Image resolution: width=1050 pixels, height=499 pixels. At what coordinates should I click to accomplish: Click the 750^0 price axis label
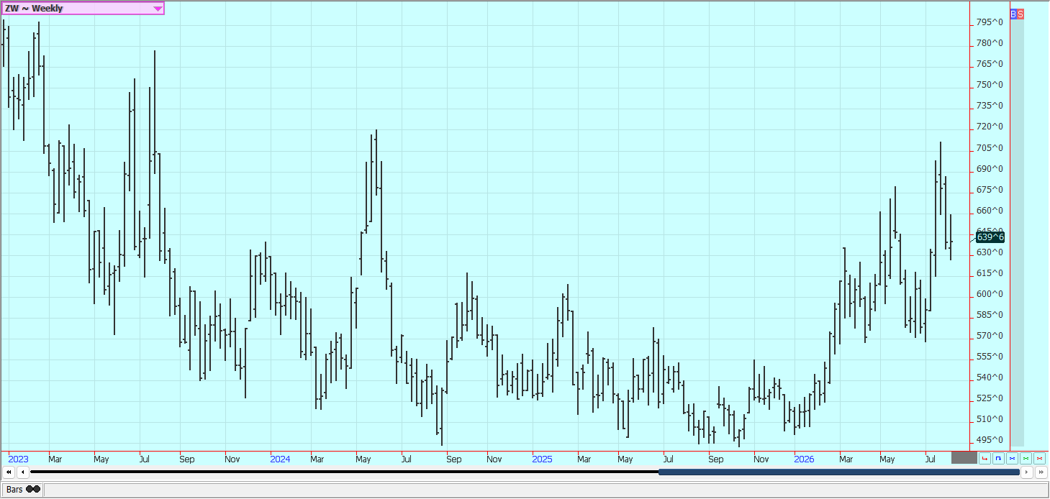990,85
